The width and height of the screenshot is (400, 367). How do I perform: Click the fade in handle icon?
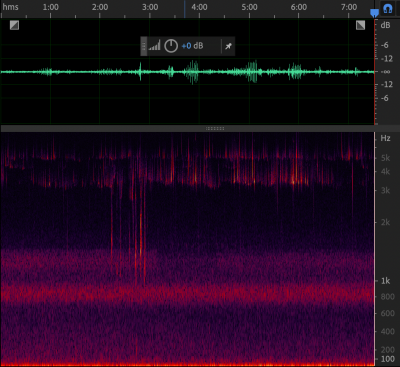pyautogui.click(x=14, y=25)
